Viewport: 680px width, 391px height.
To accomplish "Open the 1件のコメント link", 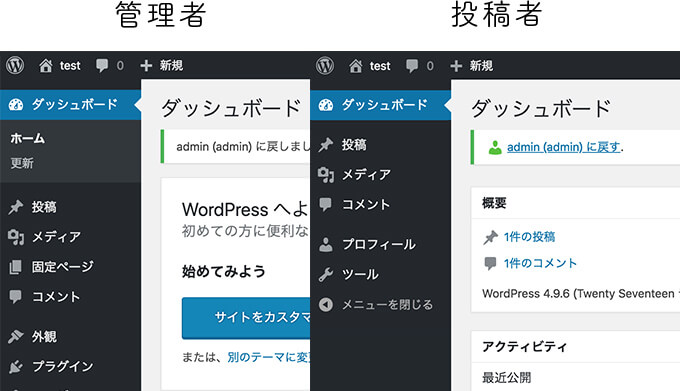I will pyautogui.click(x=540, y=263).
